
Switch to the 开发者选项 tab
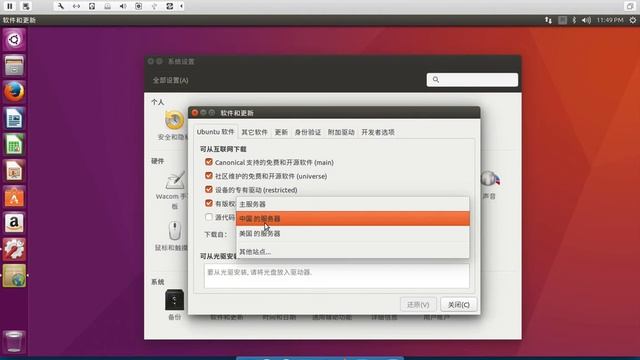[378, 132]
